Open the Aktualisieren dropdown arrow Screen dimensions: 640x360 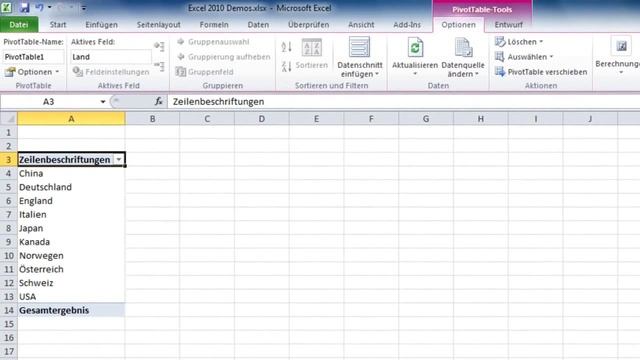[x=415, y=74]
